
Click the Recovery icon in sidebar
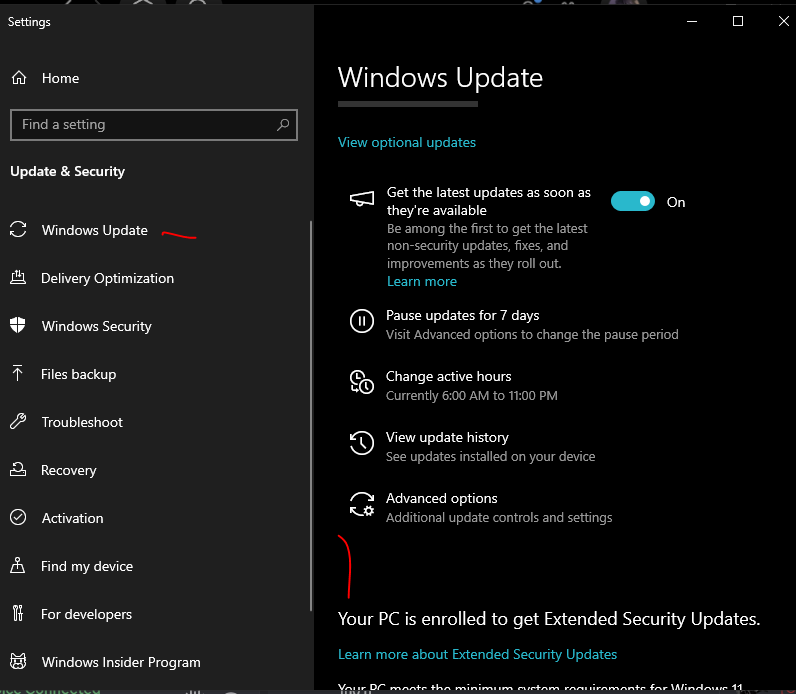coord(18,470)
